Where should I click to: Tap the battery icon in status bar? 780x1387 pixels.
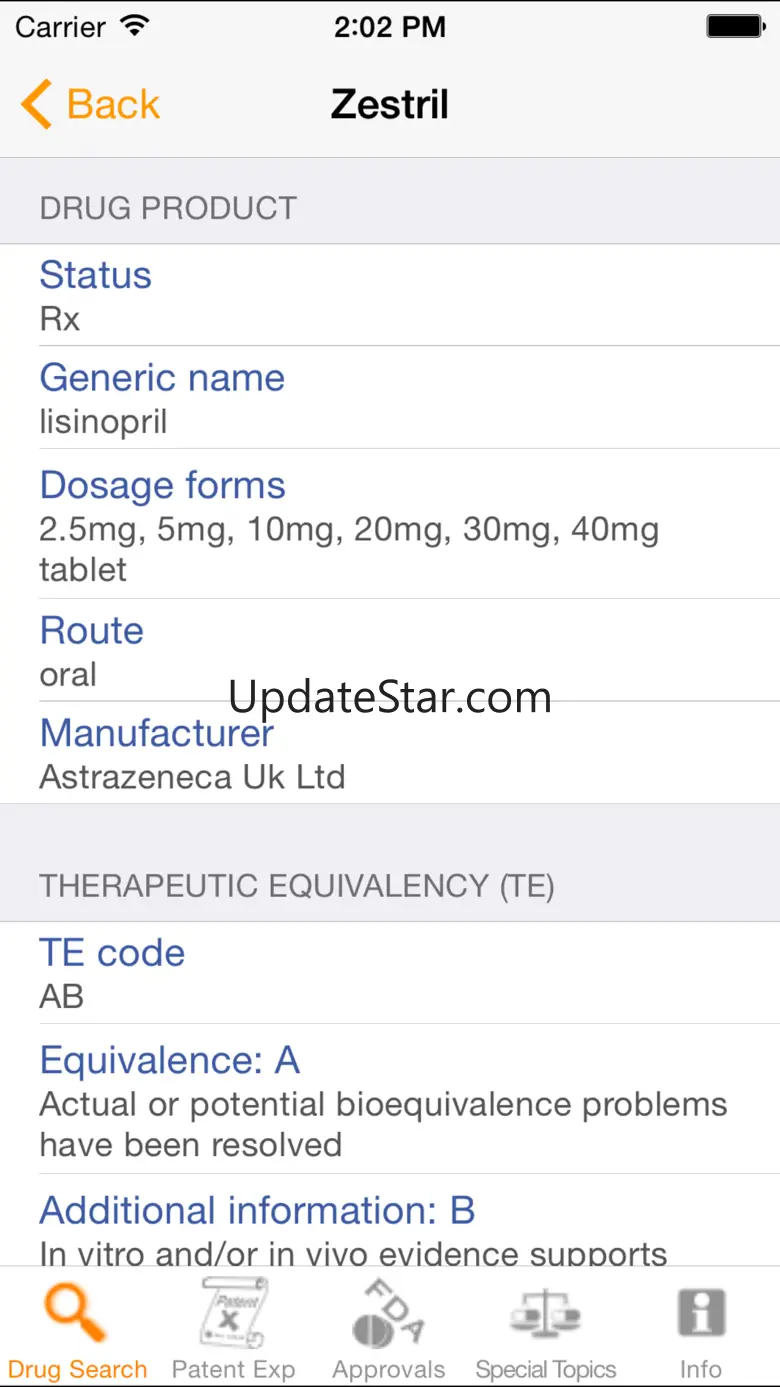(x=735, y=27)
